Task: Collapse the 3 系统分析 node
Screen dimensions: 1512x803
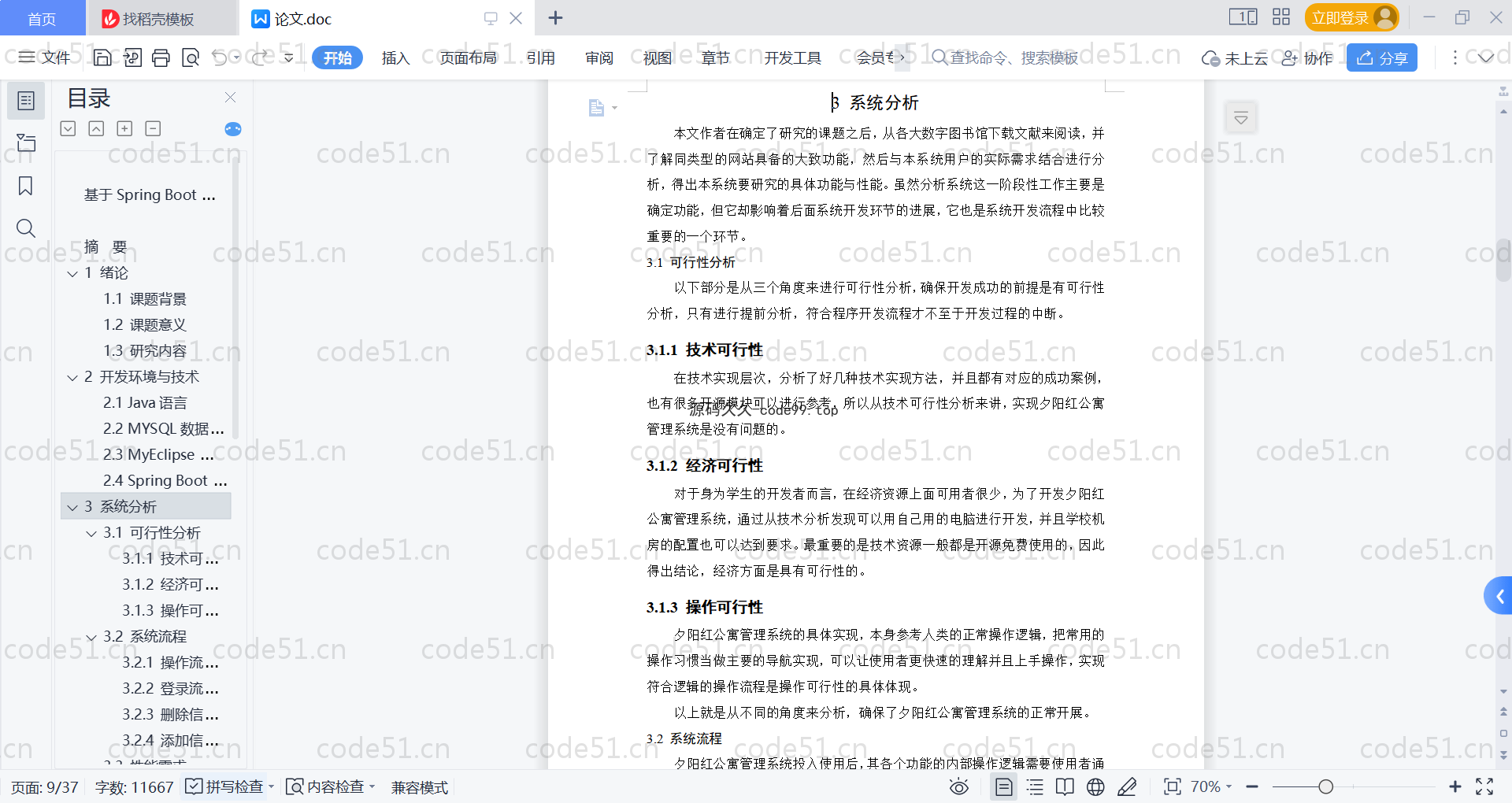Action: click(72, 507)
